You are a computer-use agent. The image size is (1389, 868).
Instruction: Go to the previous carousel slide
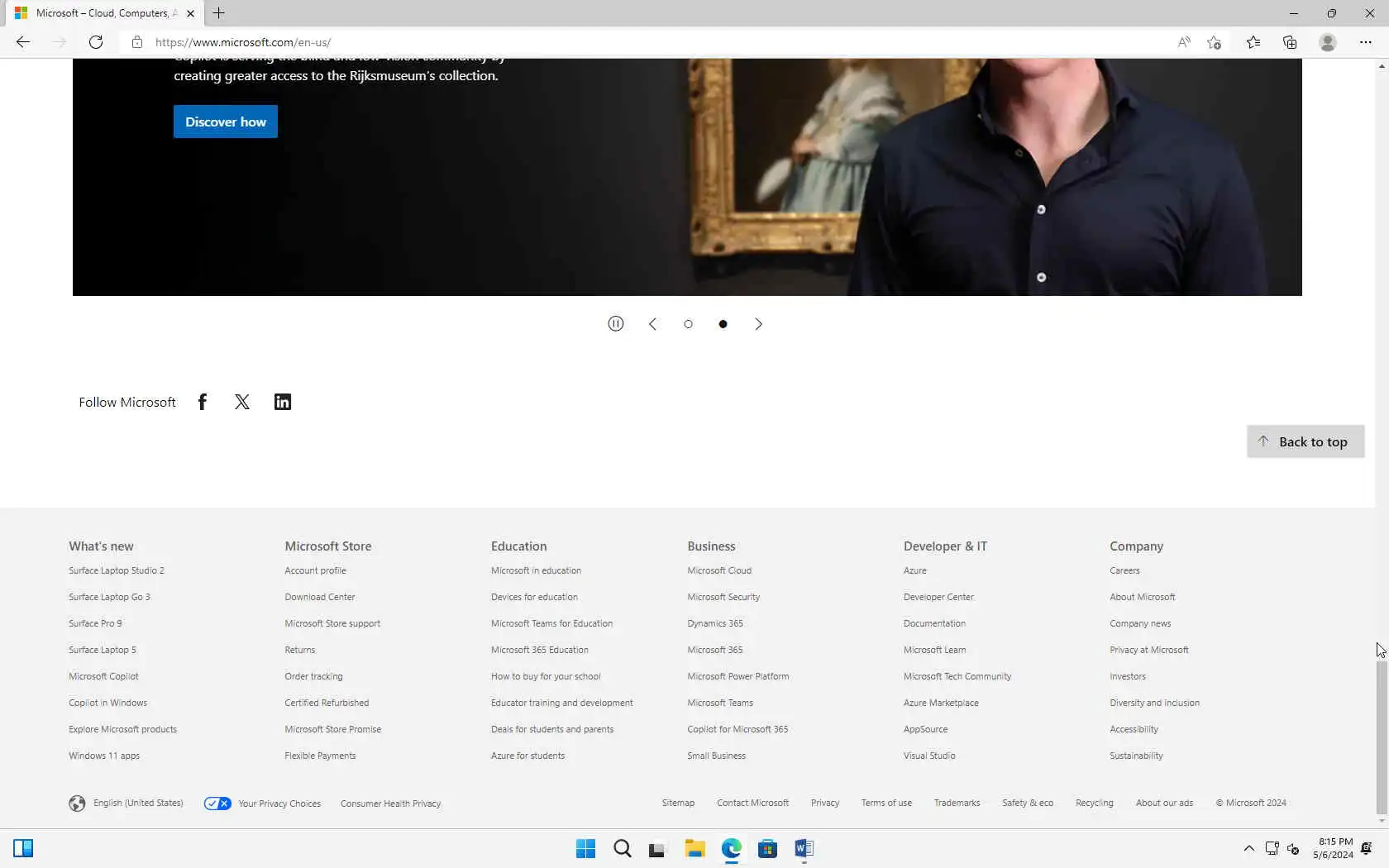(652, 324)
